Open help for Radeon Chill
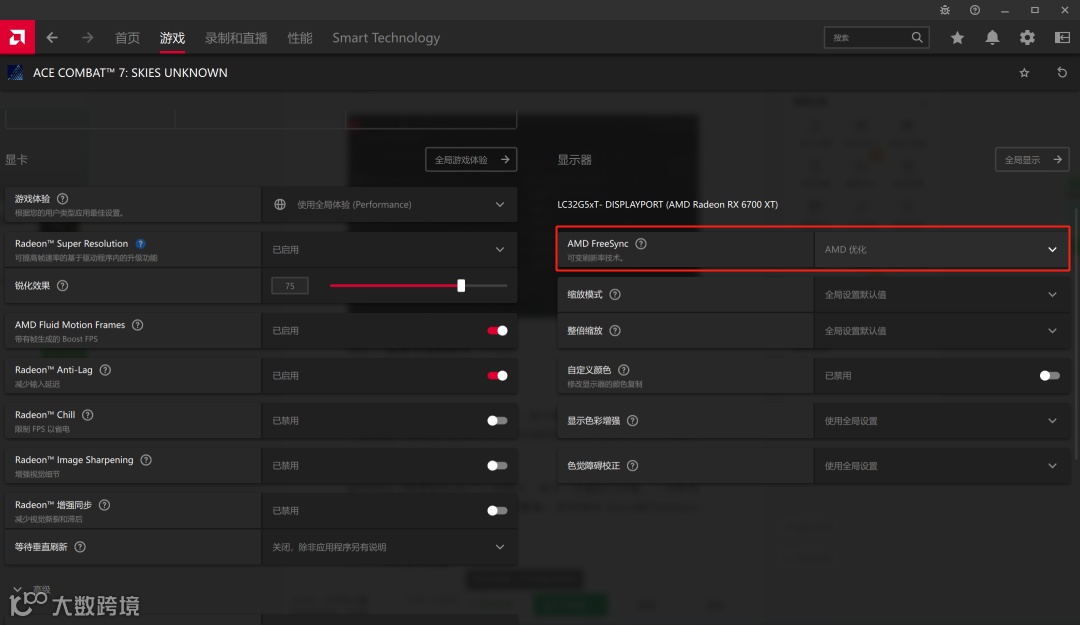 [x=87, y=415]
